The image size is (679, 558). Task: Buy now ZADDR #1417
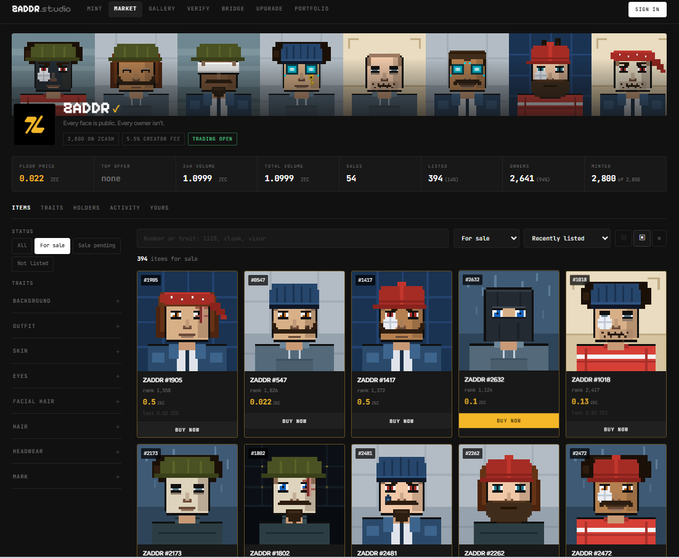[x=401, y=421]
